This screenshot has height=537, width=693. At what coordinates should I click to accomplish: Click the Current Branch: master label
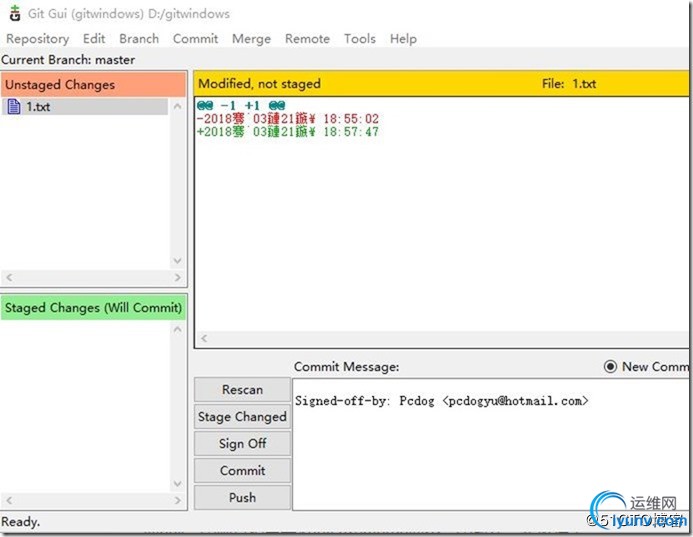tap(68, 60)
